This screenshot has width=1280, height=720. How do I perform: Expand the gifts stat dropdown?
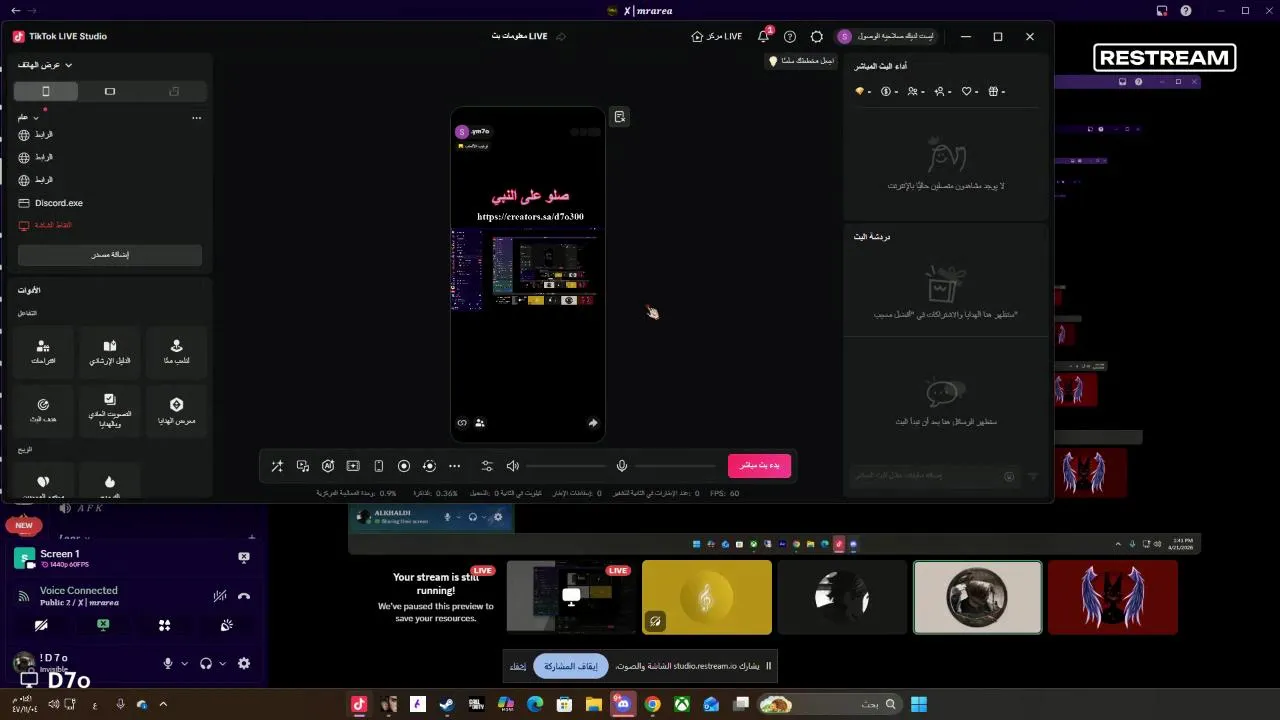pyautogui.click(x=997, y=92)
